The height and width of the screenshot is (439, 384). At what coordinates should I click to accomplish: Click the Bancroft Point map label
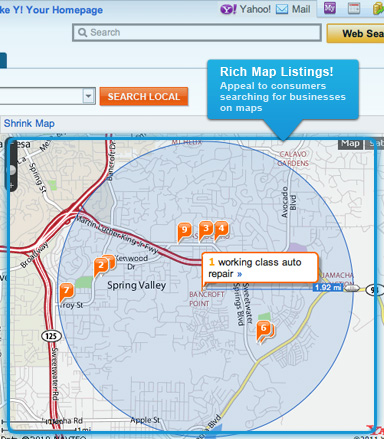(207, 299)
